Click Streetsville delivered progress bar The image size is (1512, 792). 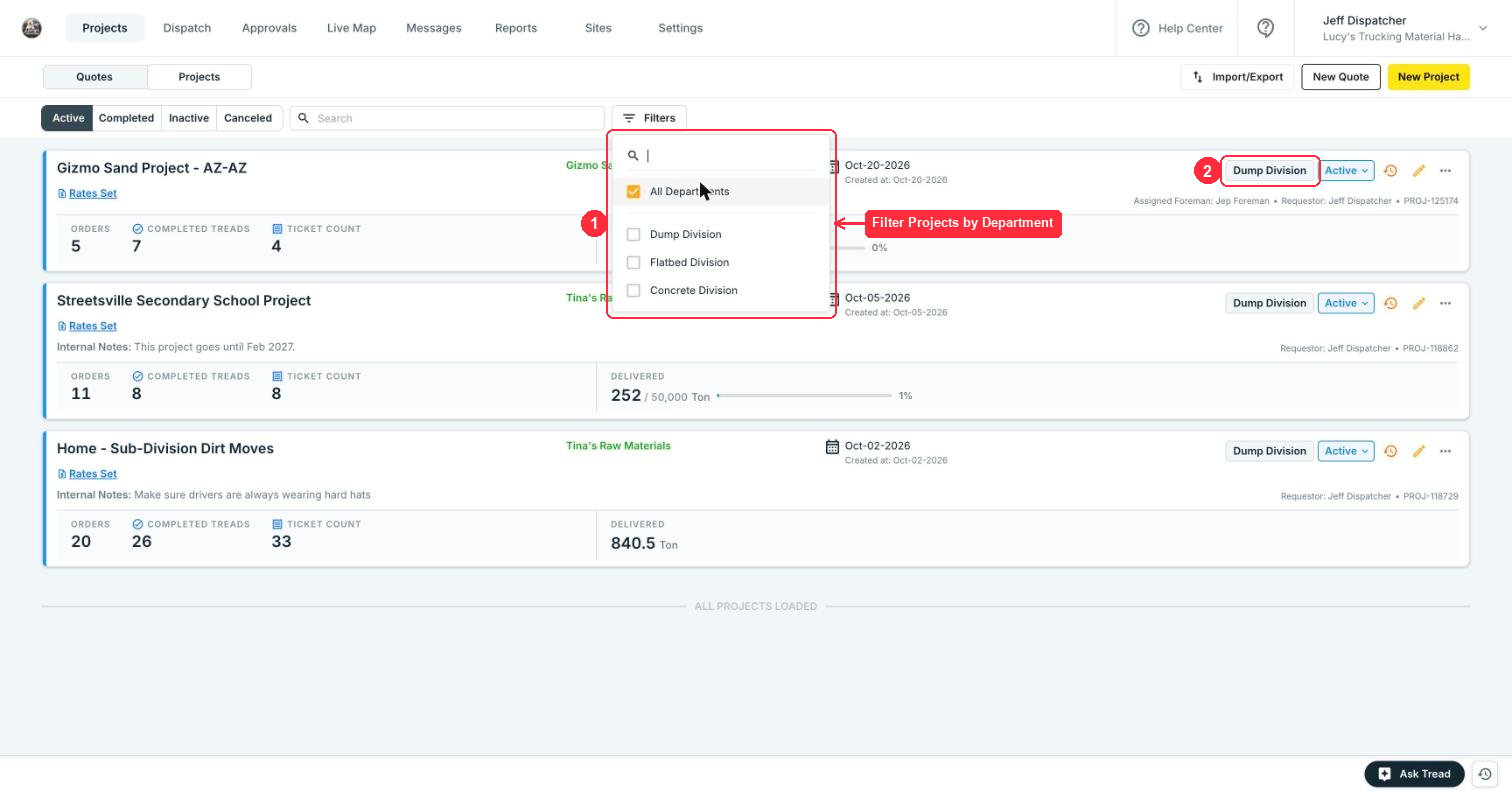pyautogui.click(x=804, y=396)
